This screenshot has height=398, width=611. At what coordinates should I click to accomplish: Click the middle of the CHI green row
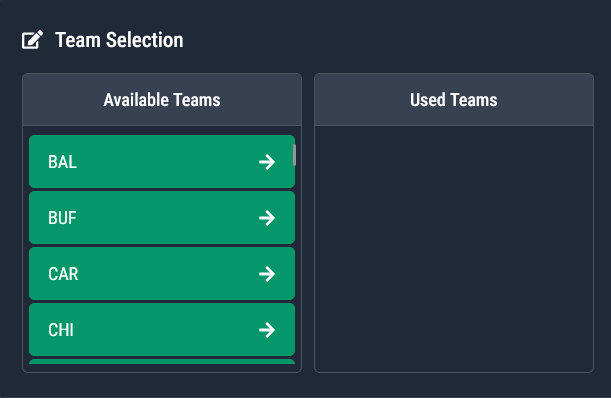pyautogui.click(x=162, y=330)
